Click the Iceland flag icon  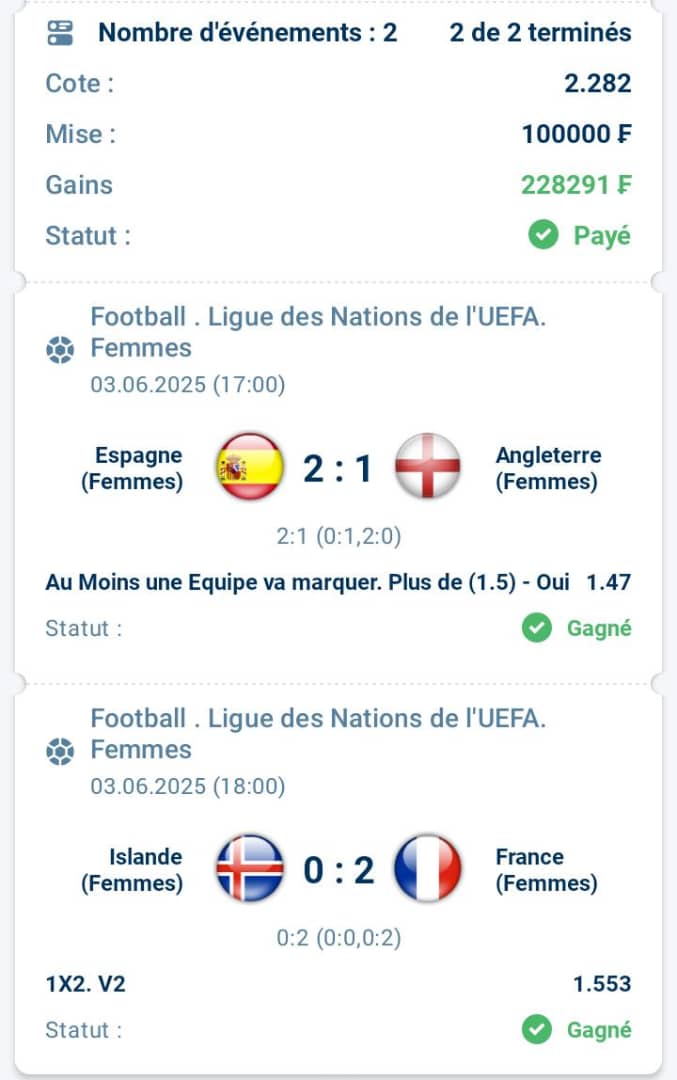[250, 868]
